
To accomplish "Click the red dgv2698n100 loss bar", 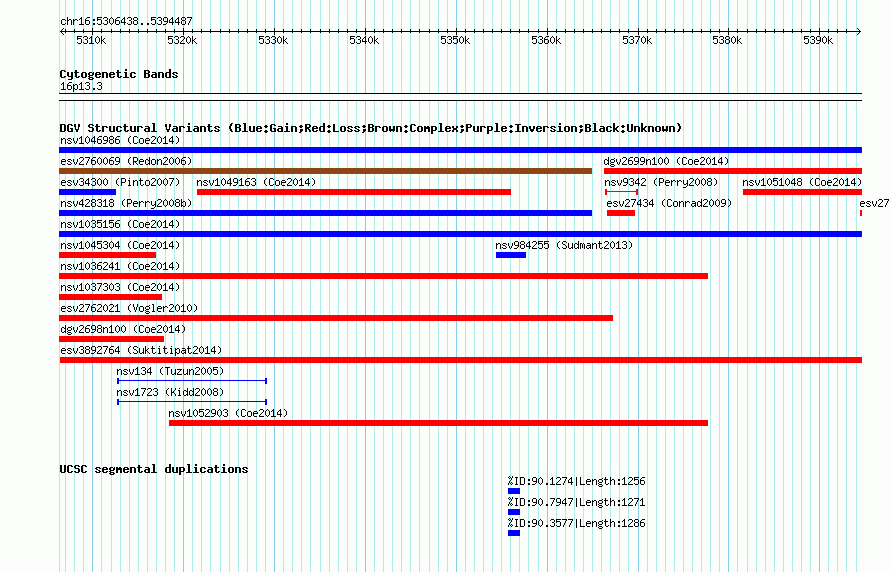I will (111, 339).
